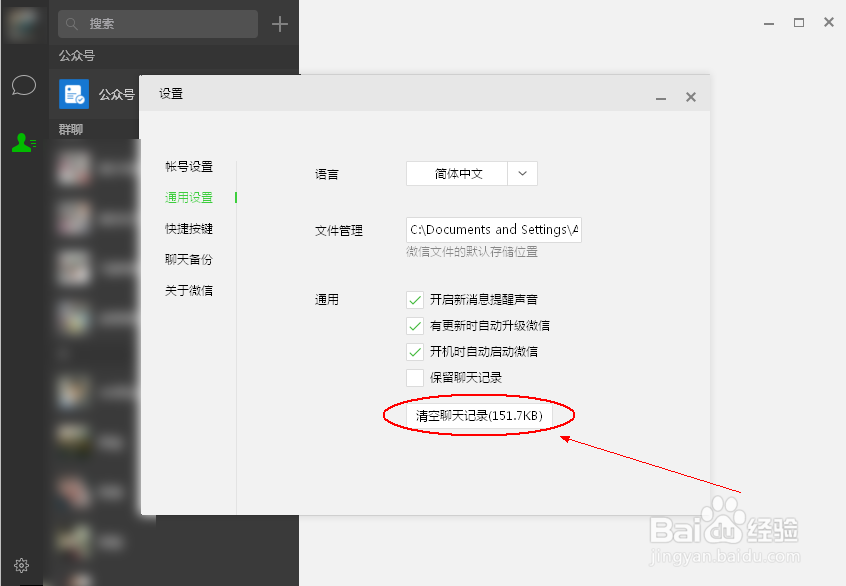Screen dimensions: 846x586
Task: Toggle 开启新消息提醒声音 checkbox
Action: pyautogui.click(x=415, y=299)
